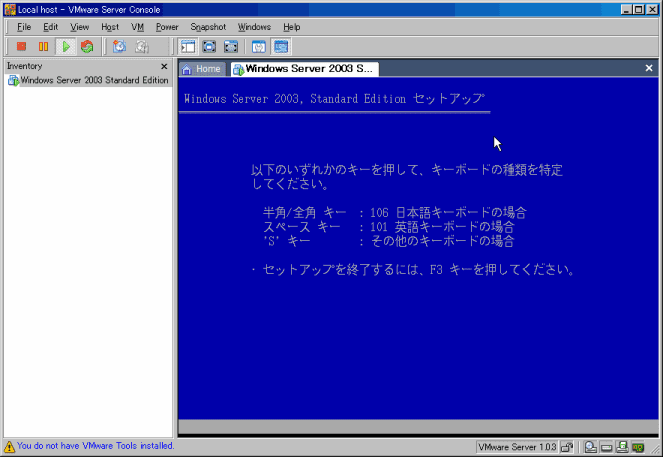Select the Windows Server 2003 S... tab

pos(304,69)
